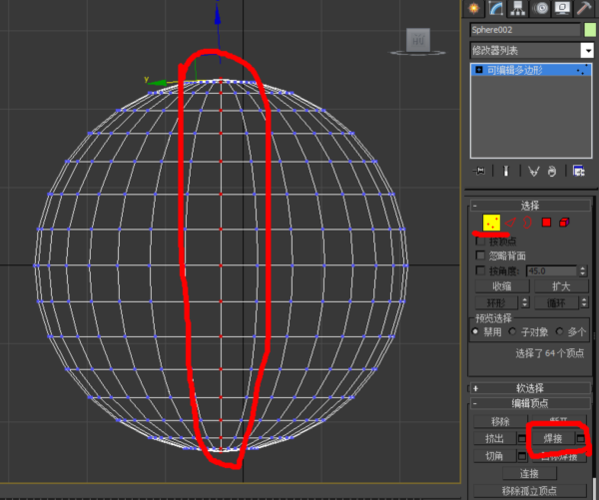Open the Motion panel tab
Viewport: 599px width, 500px height.
click(540, 8)
